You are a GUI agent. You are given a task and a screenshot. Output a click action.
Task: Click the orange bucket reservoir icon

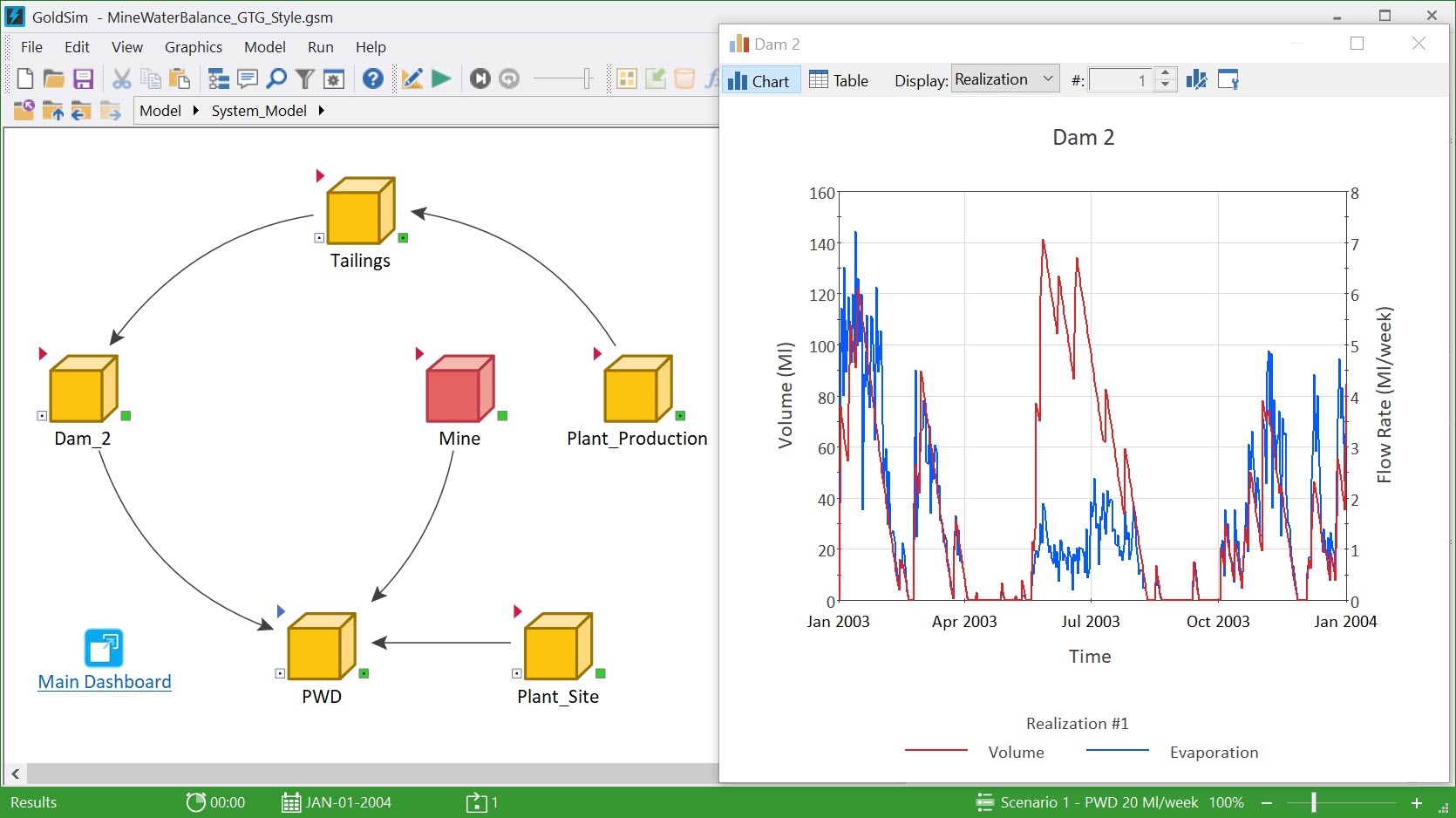[684, 79]
